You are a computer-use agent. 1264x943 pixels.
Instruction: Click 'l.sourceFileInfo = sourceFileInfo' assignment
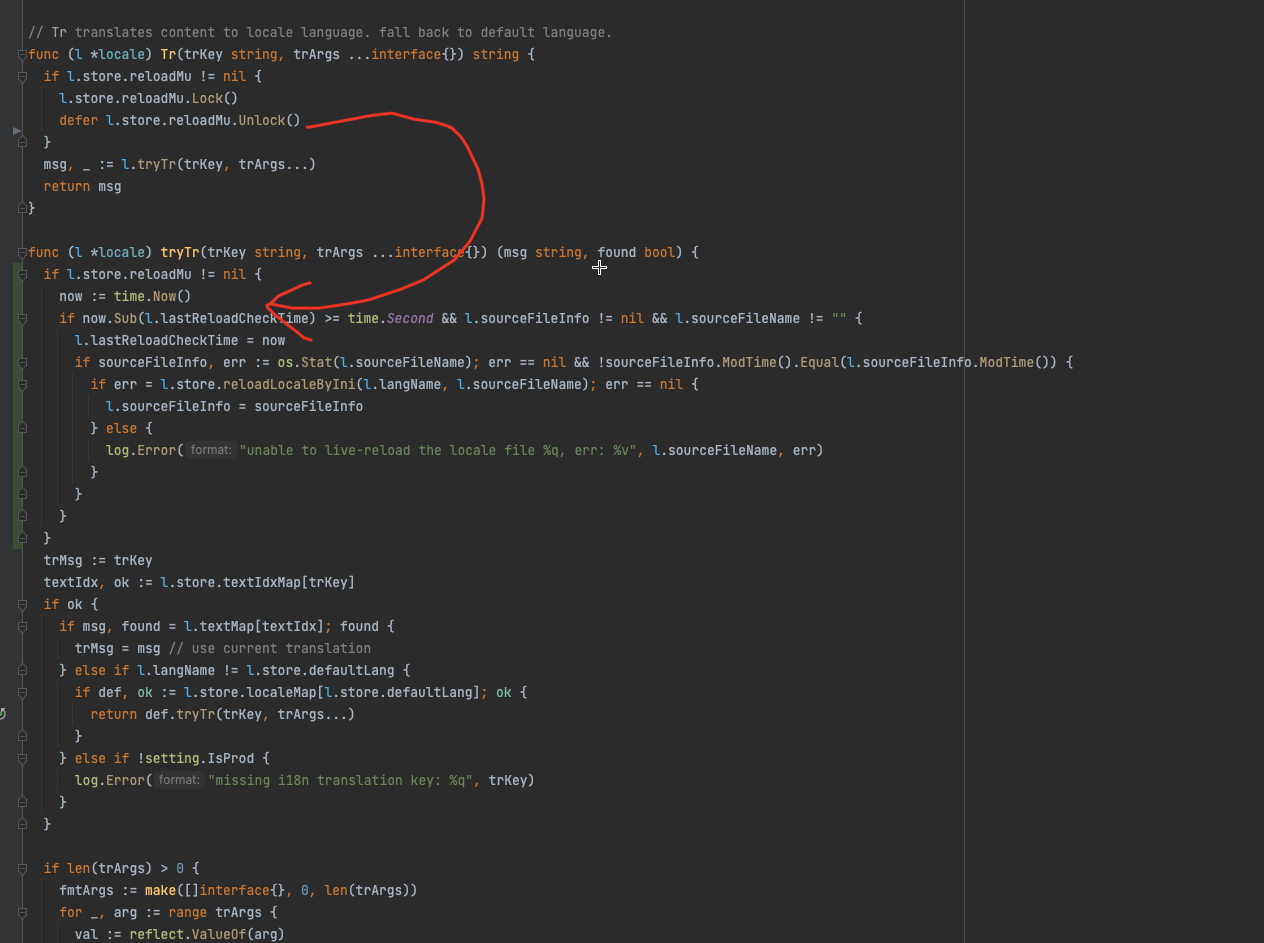pyautogui.click(x=234, y=406)
